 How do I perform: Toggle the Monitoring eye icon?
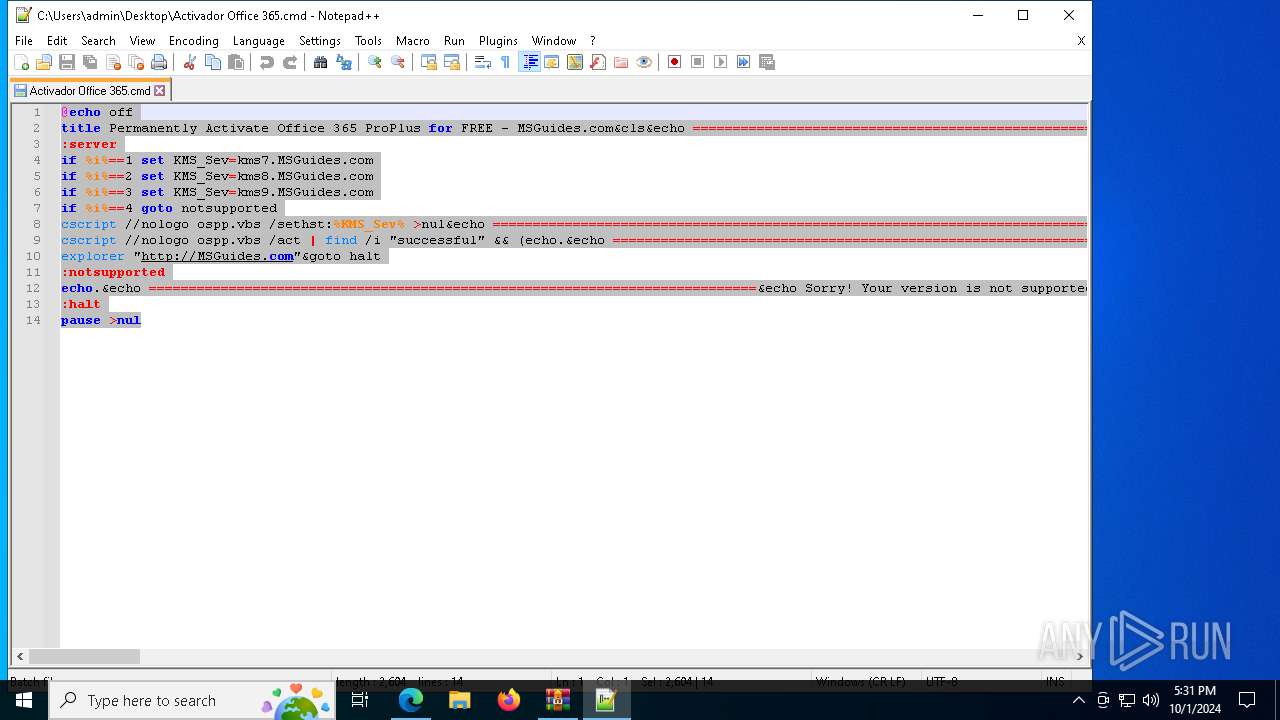pyautogui.click(x=644, y=62)
